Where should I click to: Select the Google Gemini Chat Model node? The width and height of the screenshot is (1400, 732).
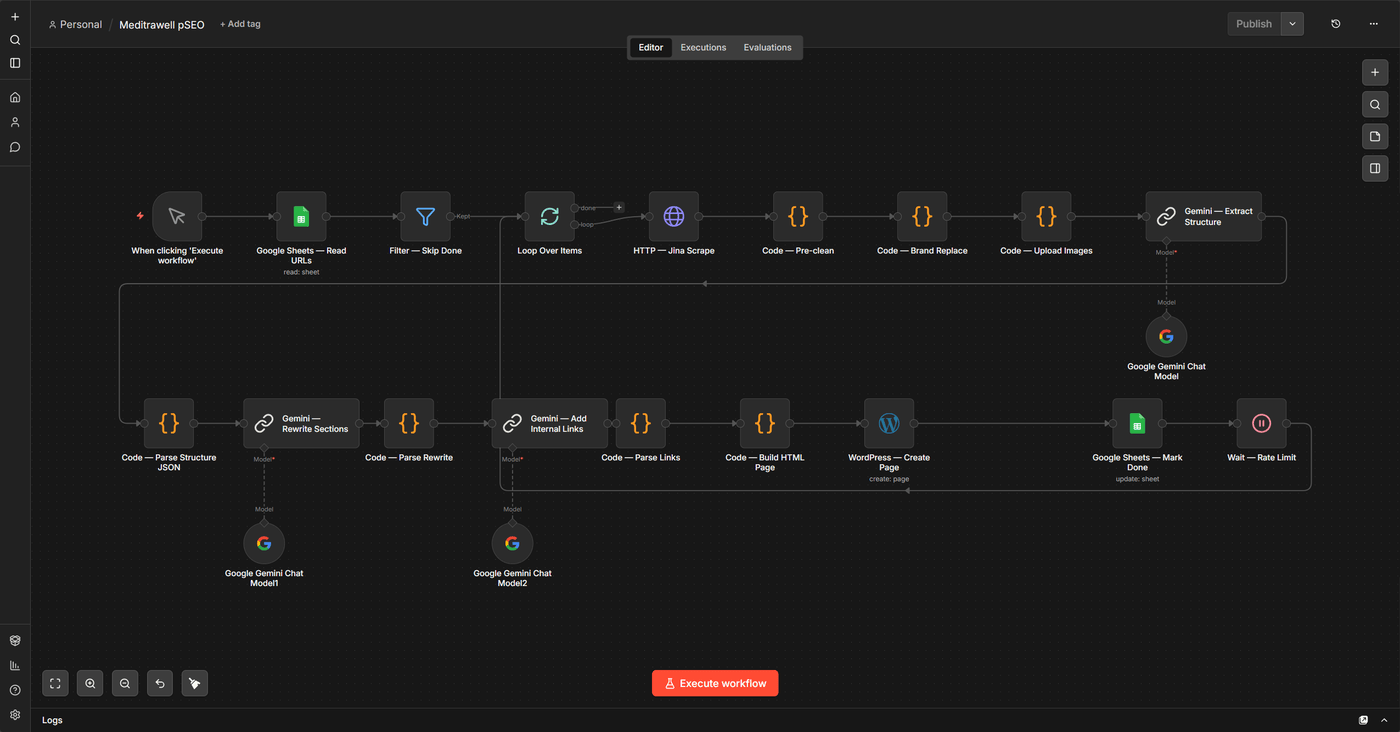pos(1166,337)
